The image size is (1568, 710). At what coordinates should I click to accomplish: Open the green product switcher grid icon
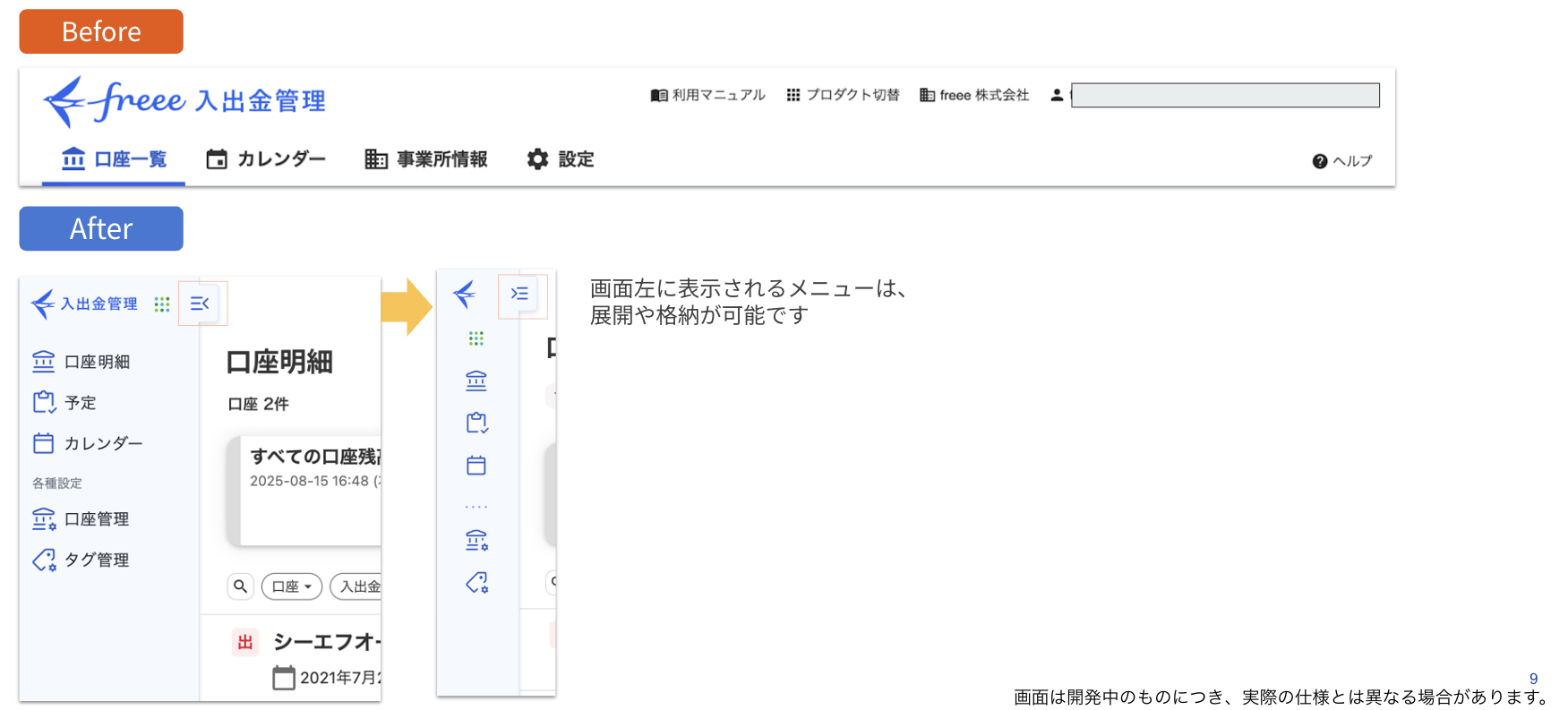click(x=162, y=304)
